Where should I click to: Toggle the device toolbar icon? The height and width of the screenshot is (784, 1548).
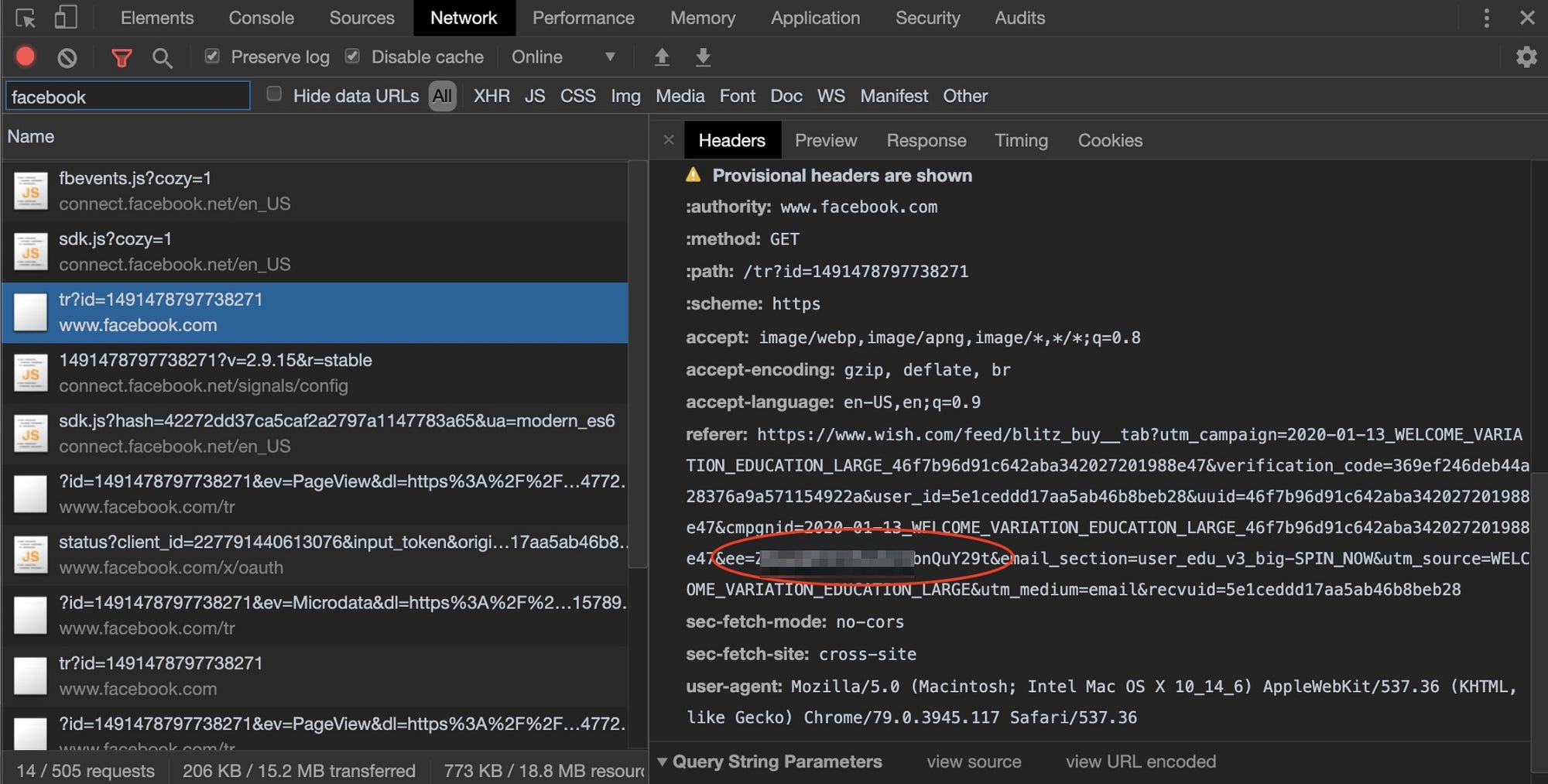coord(65,17)
